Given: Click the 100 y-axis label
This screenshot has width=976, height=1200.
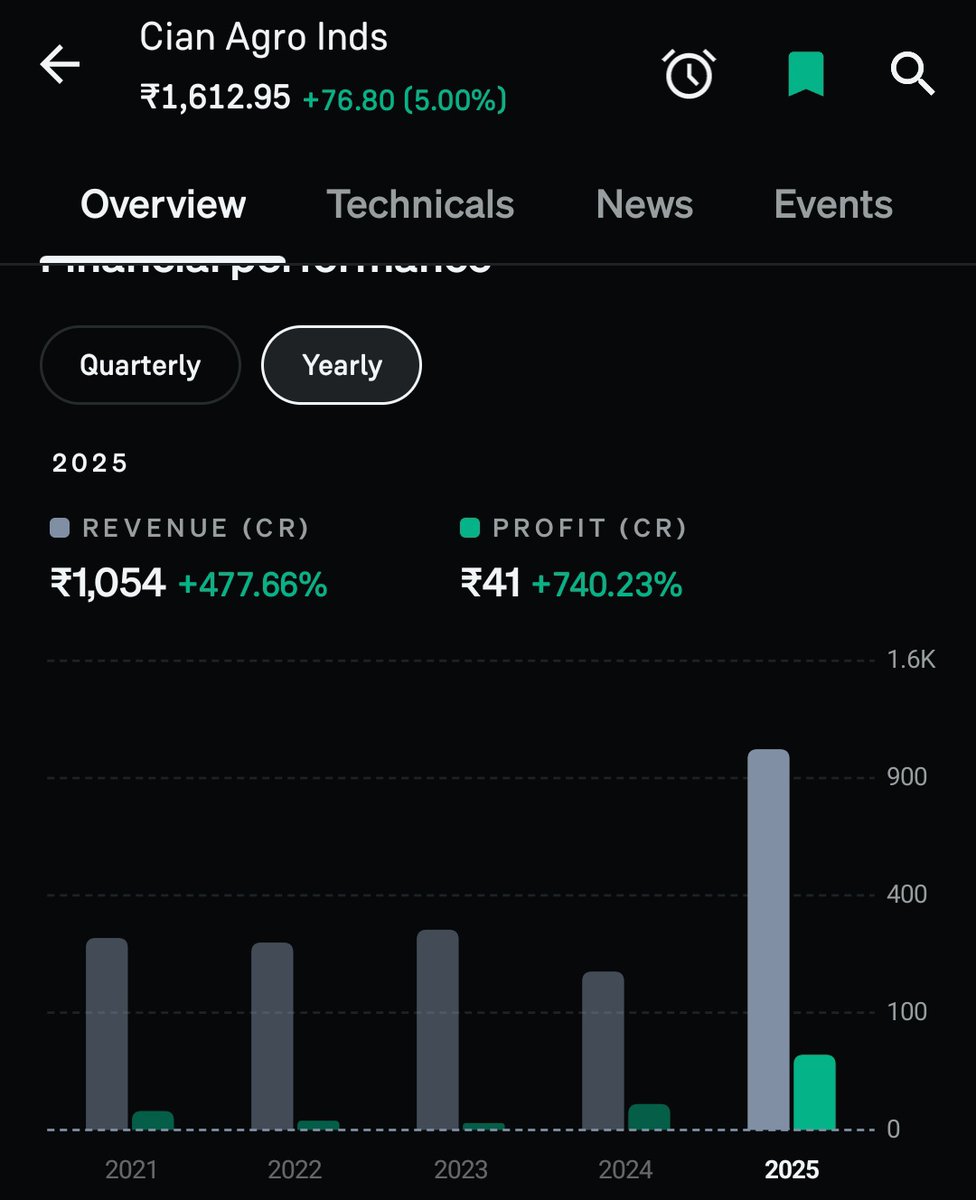Looking at the screenshot, I should (x=907, y=1012).
